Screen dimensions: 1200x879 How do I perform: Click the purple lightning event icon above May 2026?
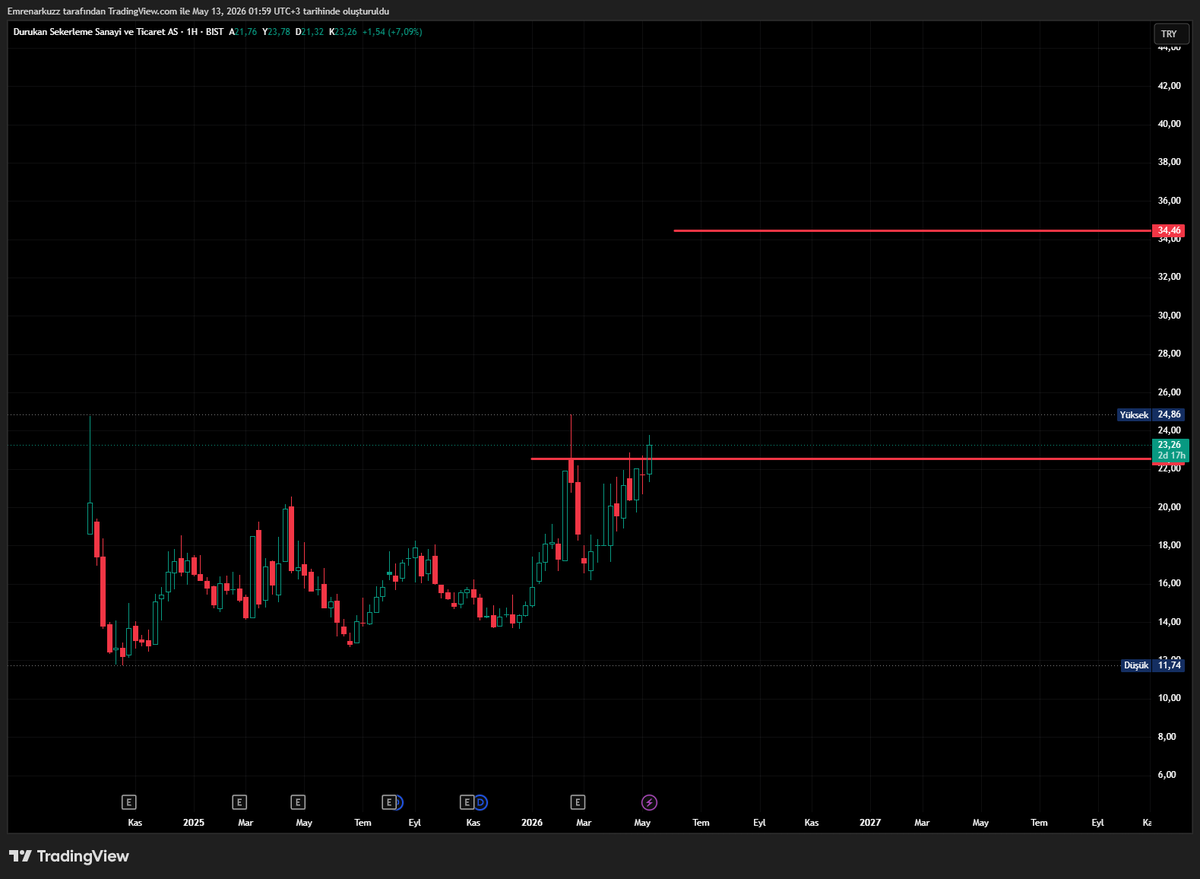click(649, 801)
